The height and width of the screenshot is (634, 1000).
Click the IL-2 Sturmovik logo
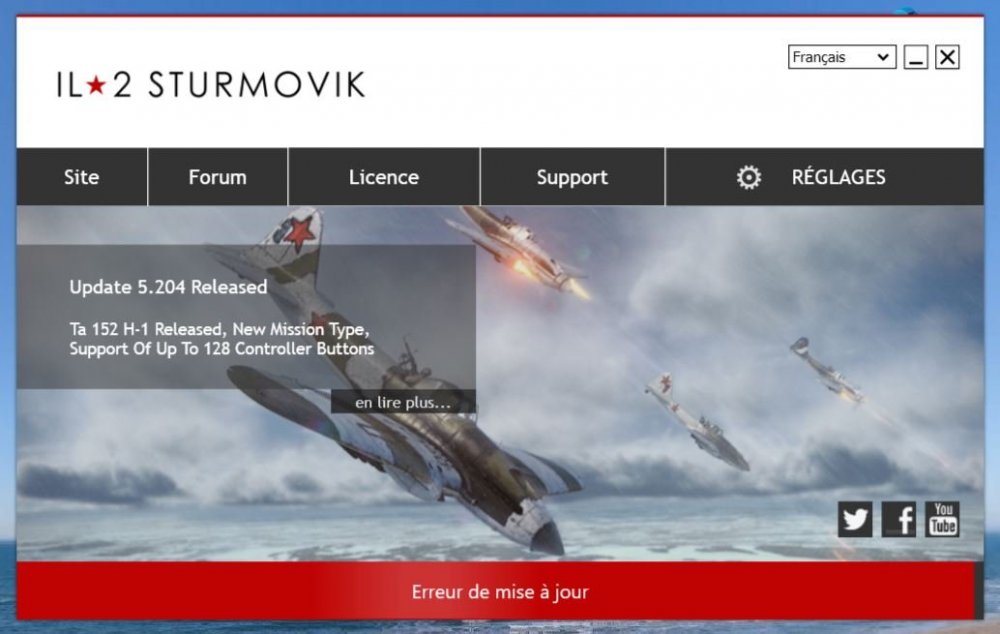(210, 84)
